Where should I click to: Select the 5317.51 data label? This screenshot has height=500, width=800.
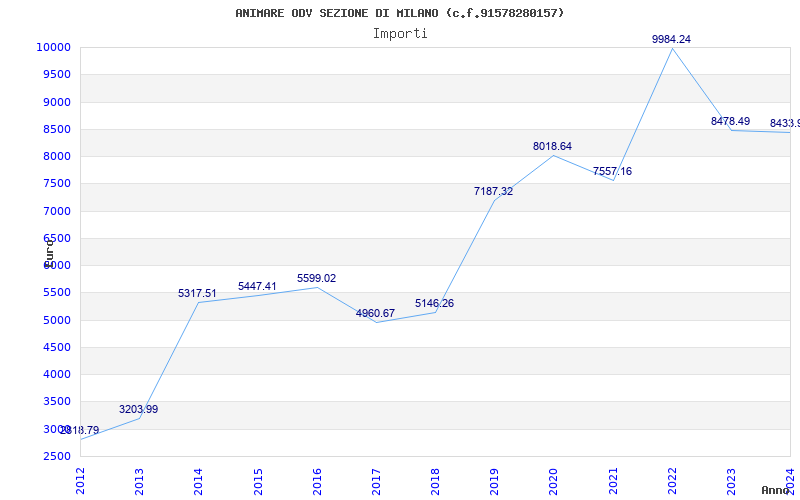[197, 294]
